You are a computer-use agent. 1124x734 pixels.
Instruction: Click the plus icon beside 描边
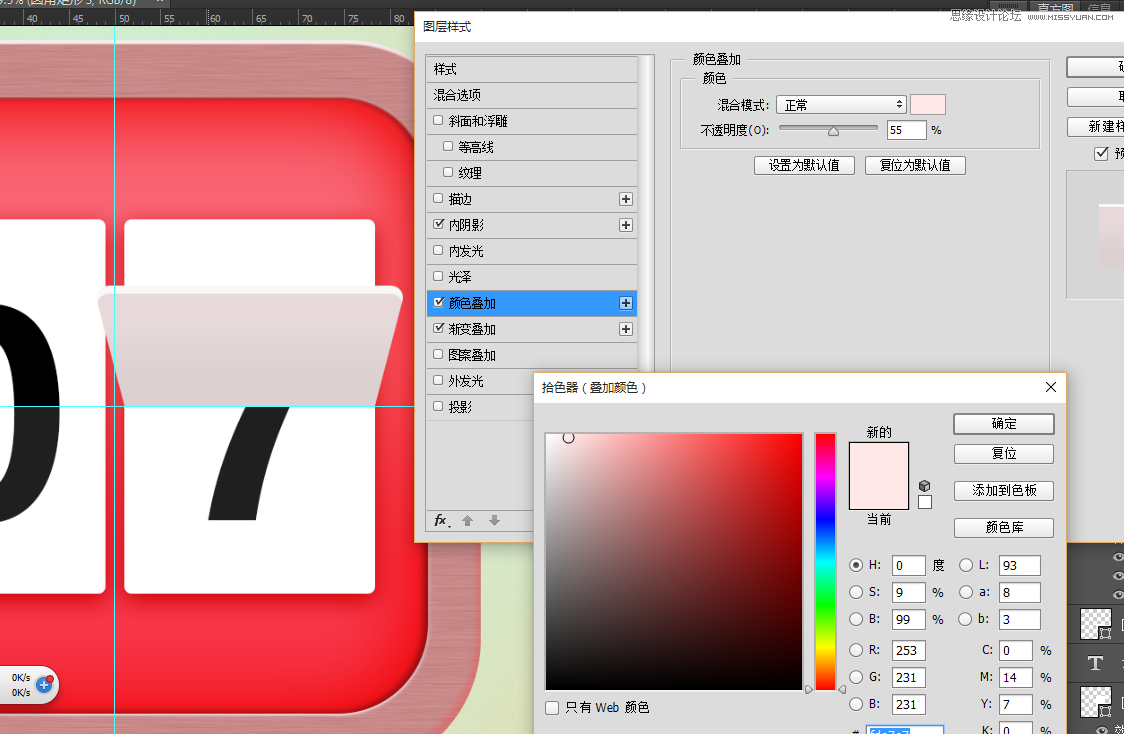click(x=626, y=199)
